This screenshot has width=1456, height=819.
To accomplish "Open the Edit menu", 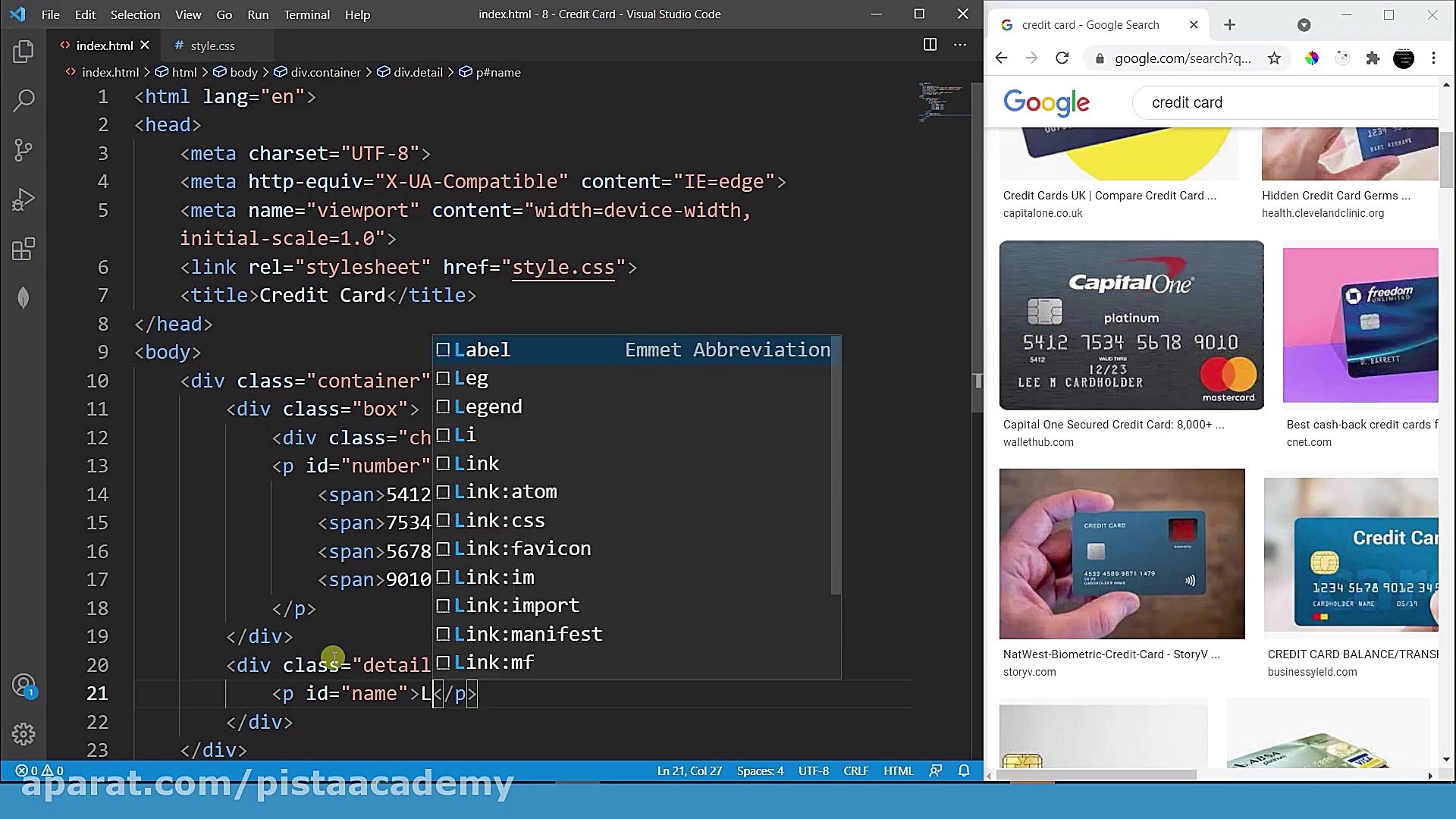I will (x=85, y=14).
